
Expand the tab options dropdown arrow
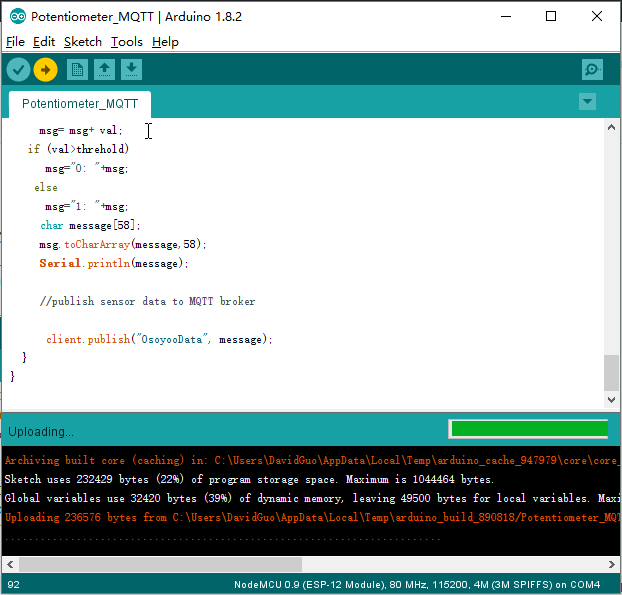click(587, 102)
